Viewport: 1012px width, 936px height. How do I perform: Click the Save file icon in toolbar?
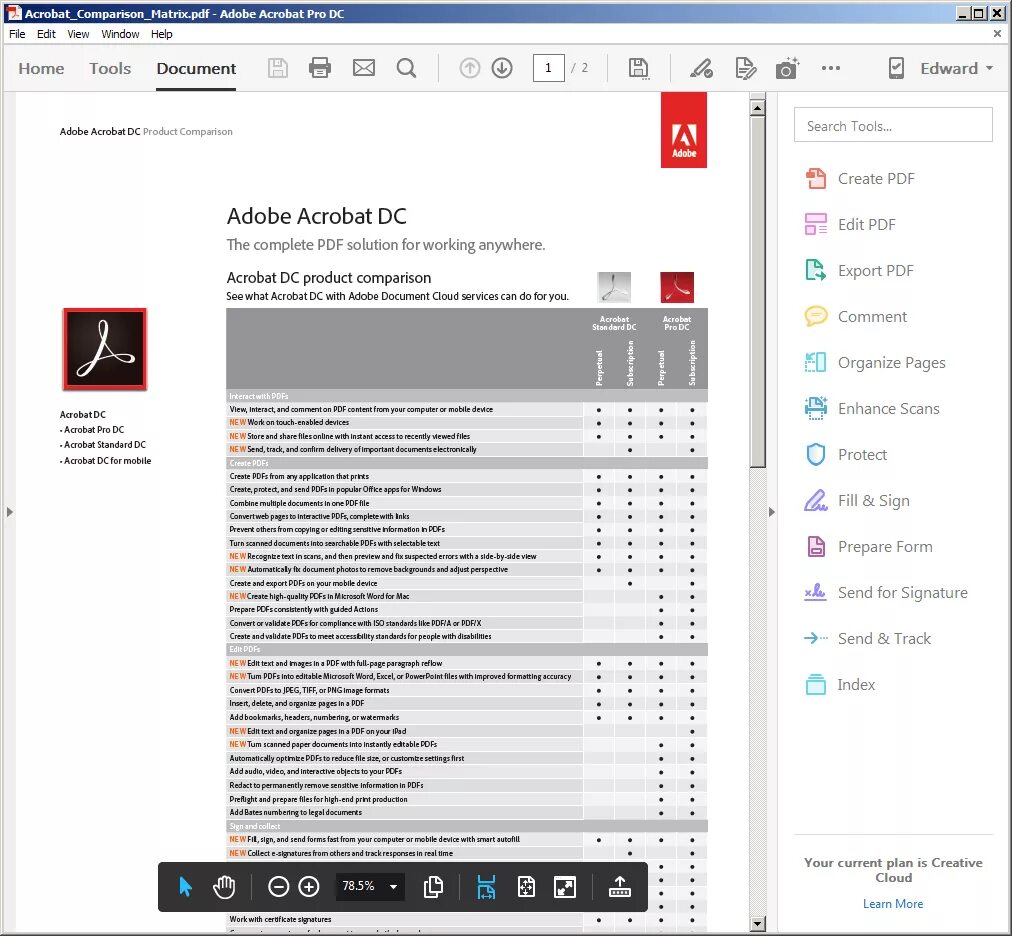pyautogui.click(x=278, y=68)
